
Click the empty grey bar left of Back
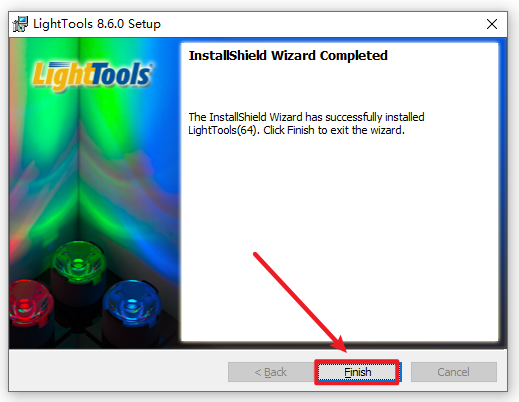tap(118, 371)
